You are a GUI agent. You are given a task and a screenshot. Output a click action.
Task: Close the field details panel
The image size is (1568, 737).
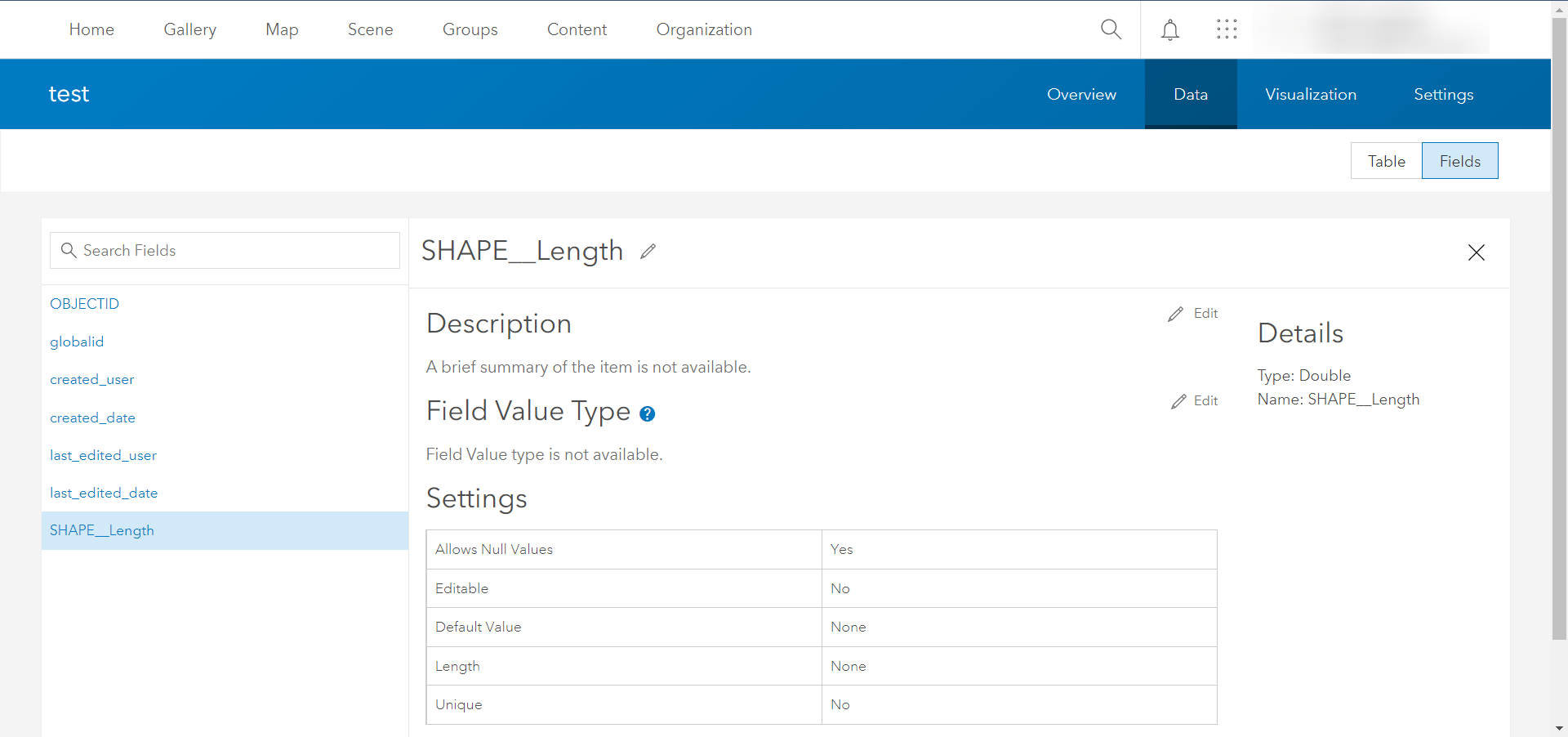pyautogui.click(x=1476, y=252)
